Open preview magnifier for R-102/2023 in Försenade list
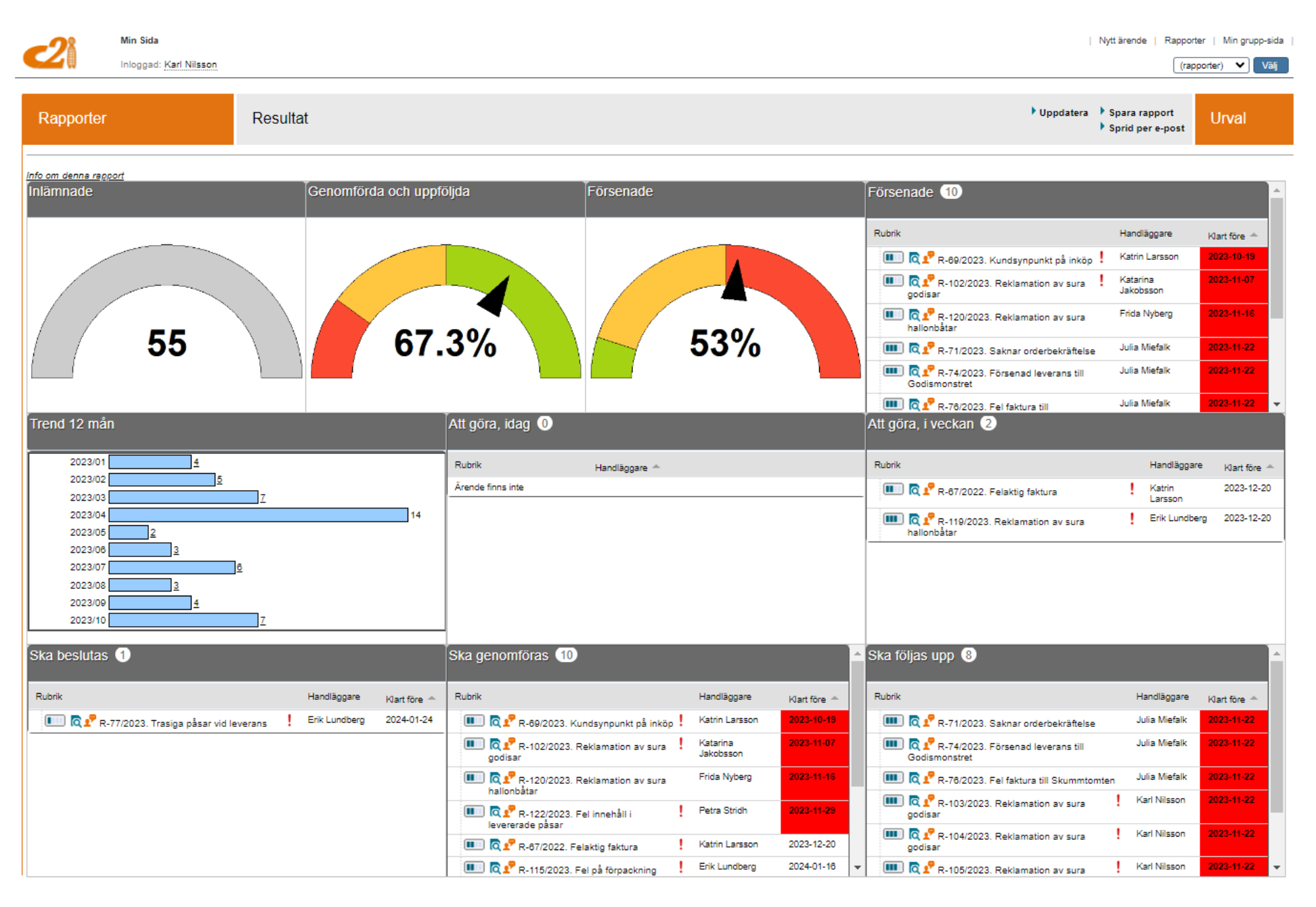 pyautogui.click(x=914, y=281)
